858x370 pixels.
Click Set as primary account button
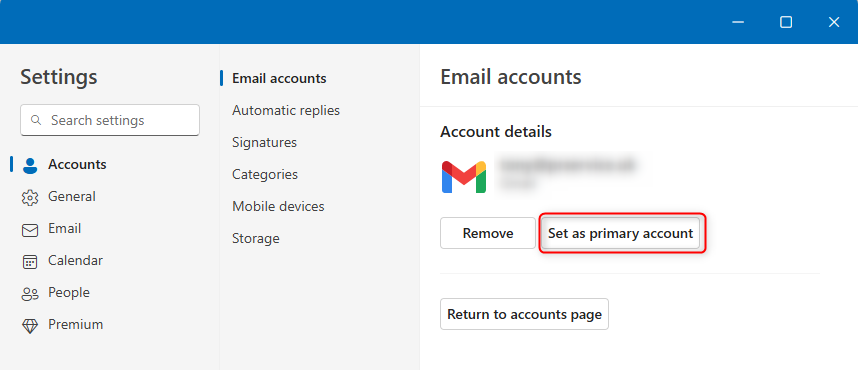[x=621, y=233]
